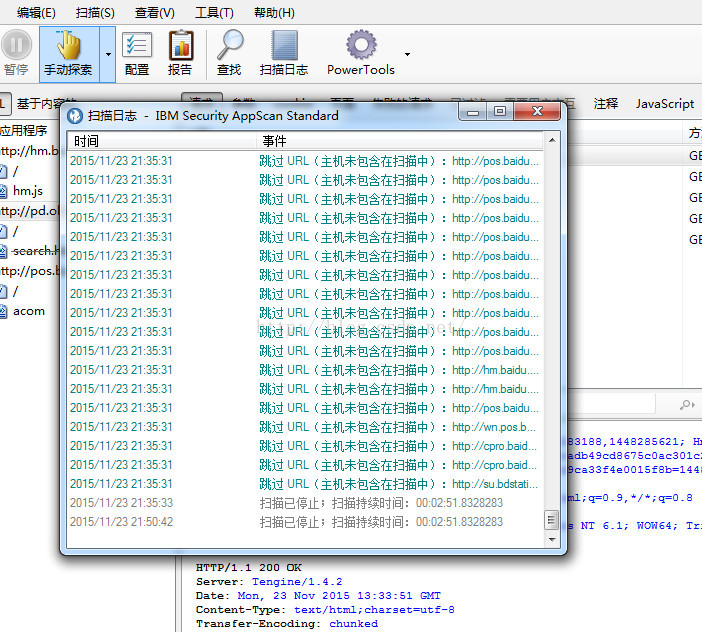Image resolution: width=702 pixels, height=632 pixels.
Task: Click the Find (查找) magnifier icon
Action: 230,45
